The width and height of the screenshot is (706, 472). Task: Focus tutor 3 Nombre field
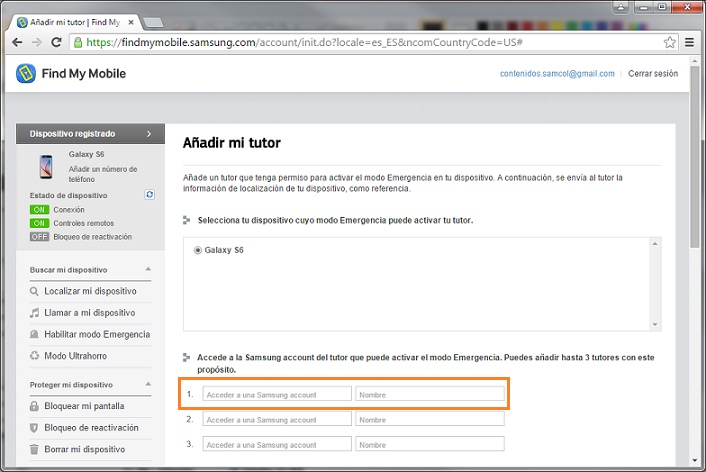coord(430,444)
